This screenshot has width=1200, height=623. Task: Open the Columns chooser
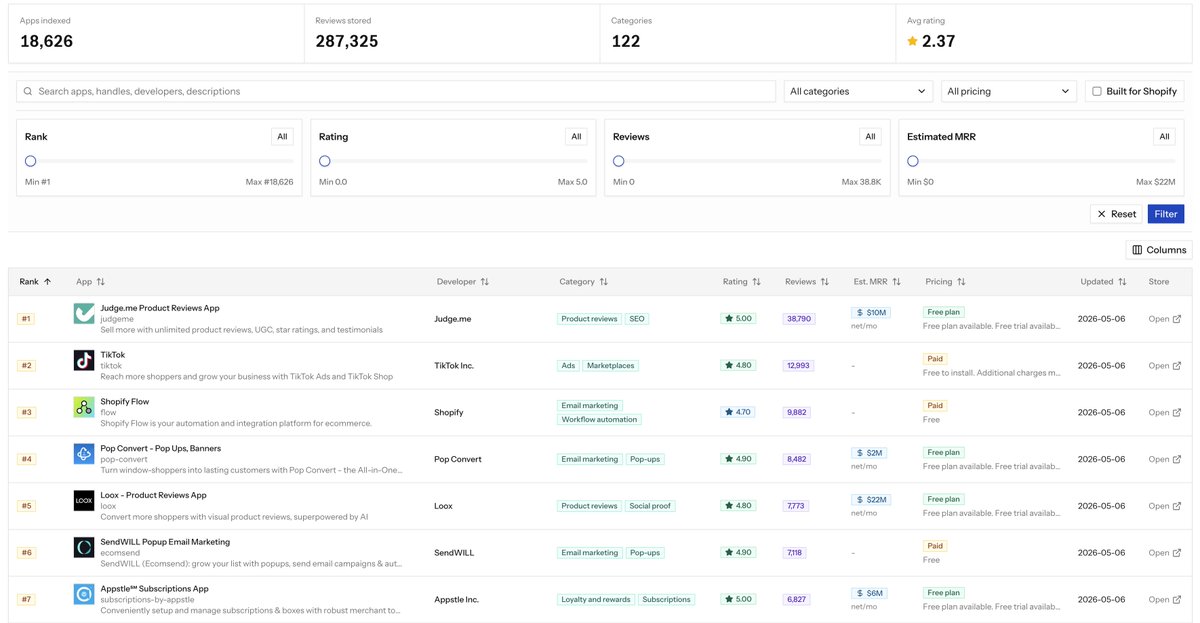tap(1159, 250)
